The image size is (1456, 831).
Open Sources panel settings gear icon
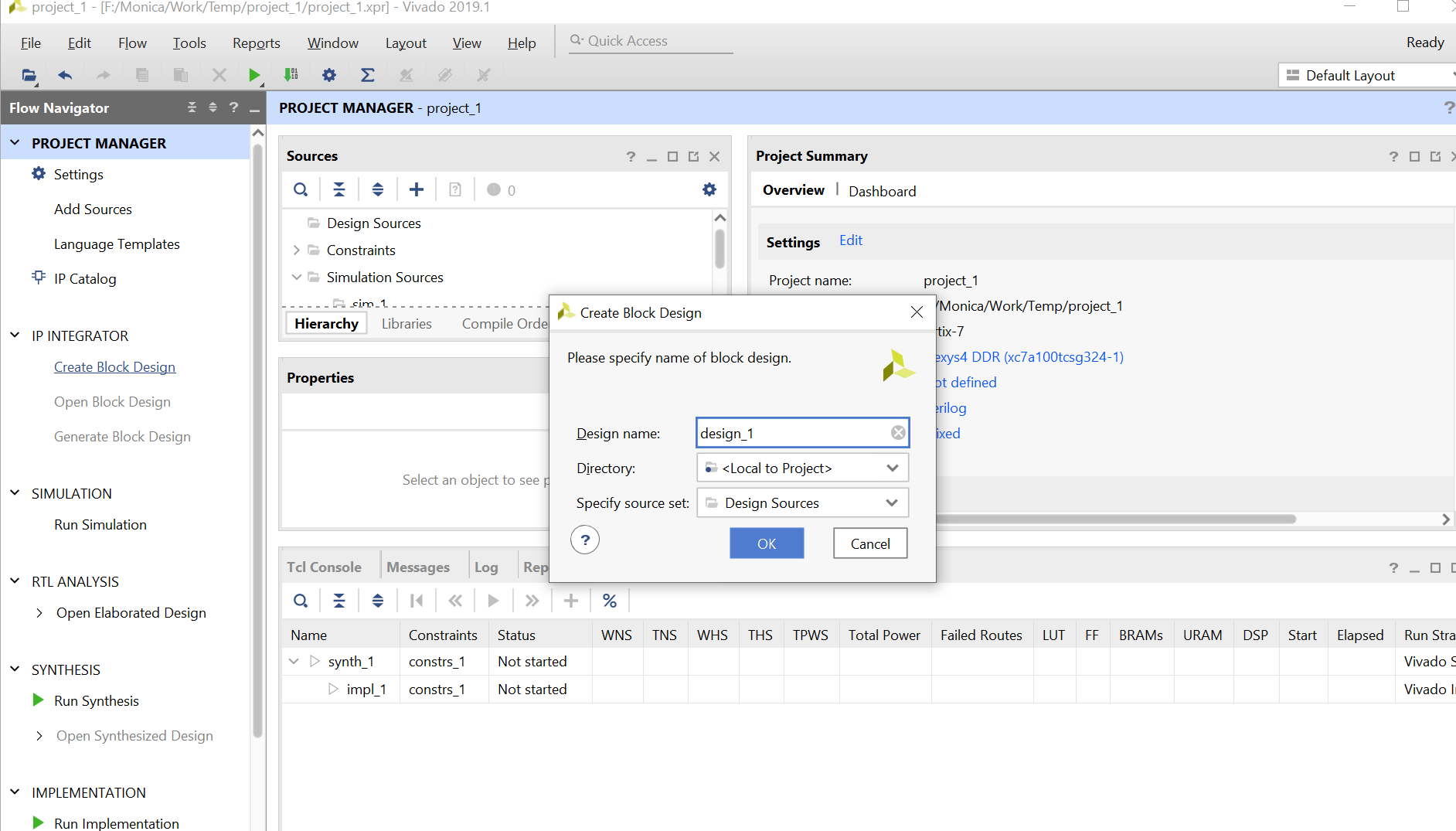click(709, 189)
